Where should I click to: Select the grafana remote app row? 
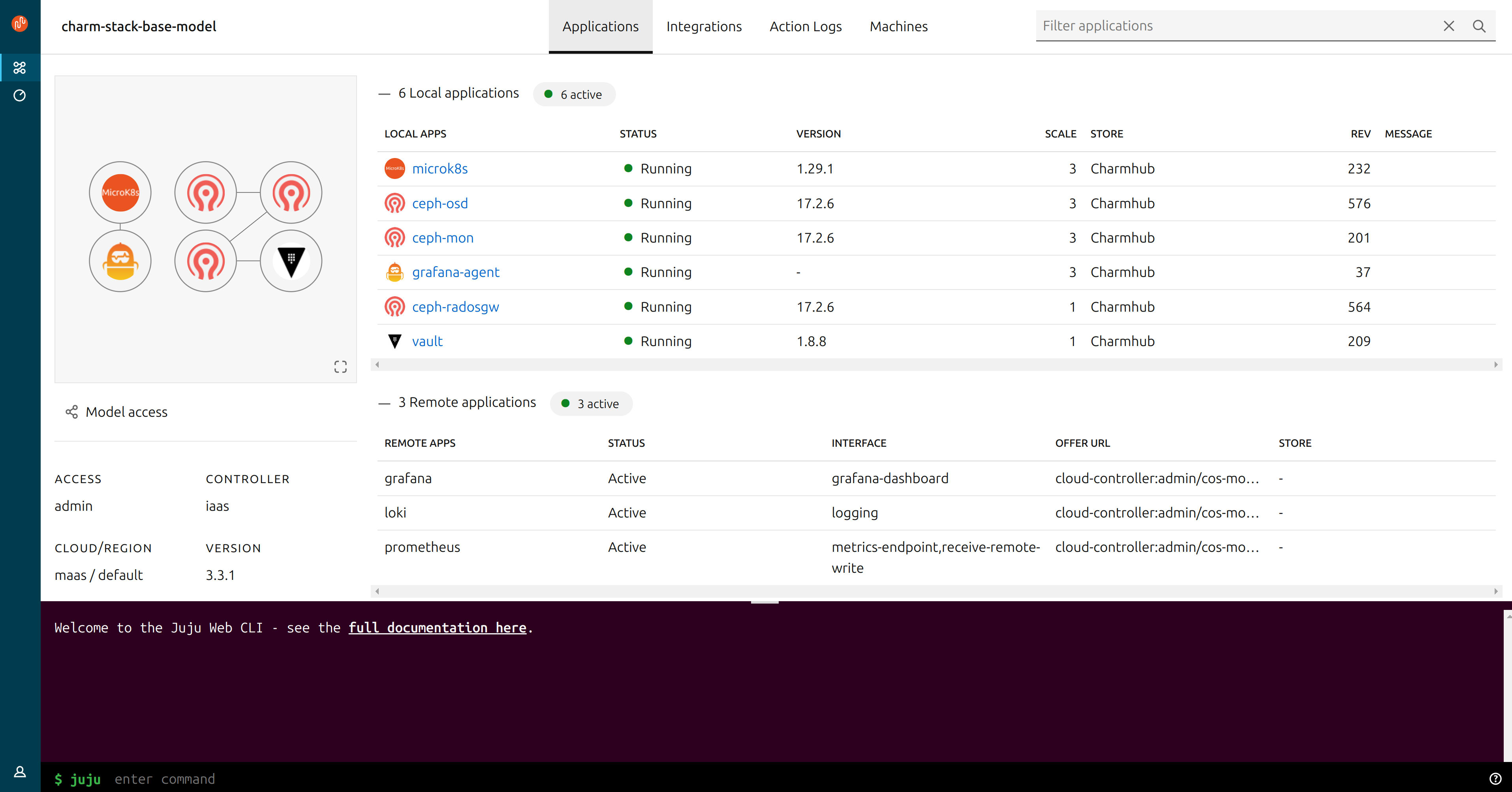pyautogui.click(x=936, y=478)
